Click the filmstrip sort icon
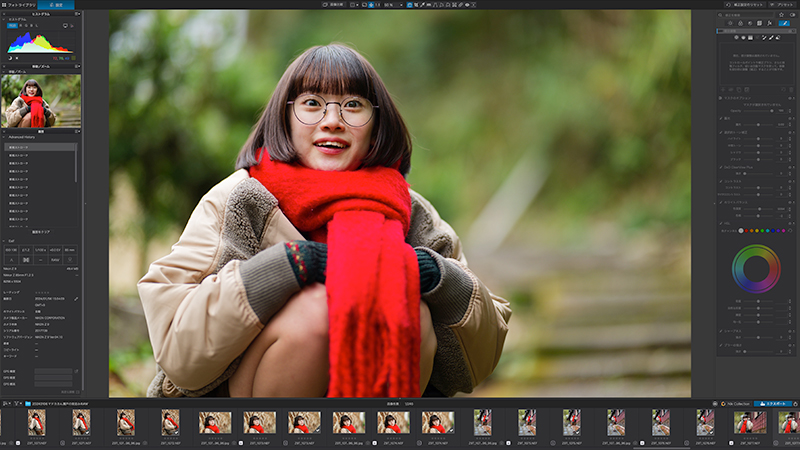Viewport: 800px width, 450px height. pos(6,404)
